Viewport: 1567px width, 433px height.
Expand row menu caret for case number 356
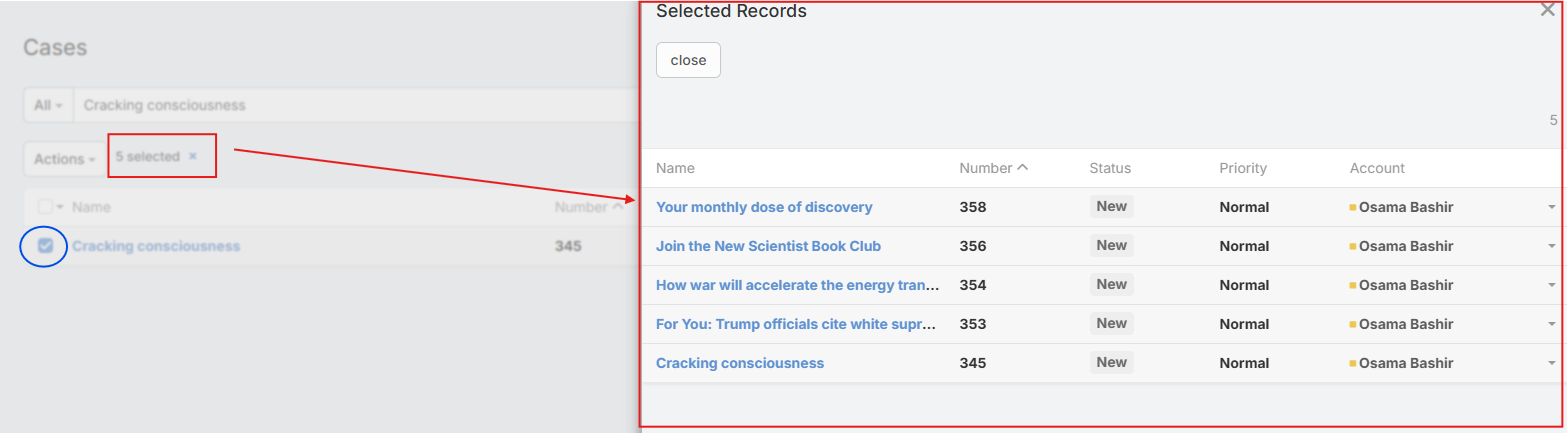click(x=1551, y=246)
